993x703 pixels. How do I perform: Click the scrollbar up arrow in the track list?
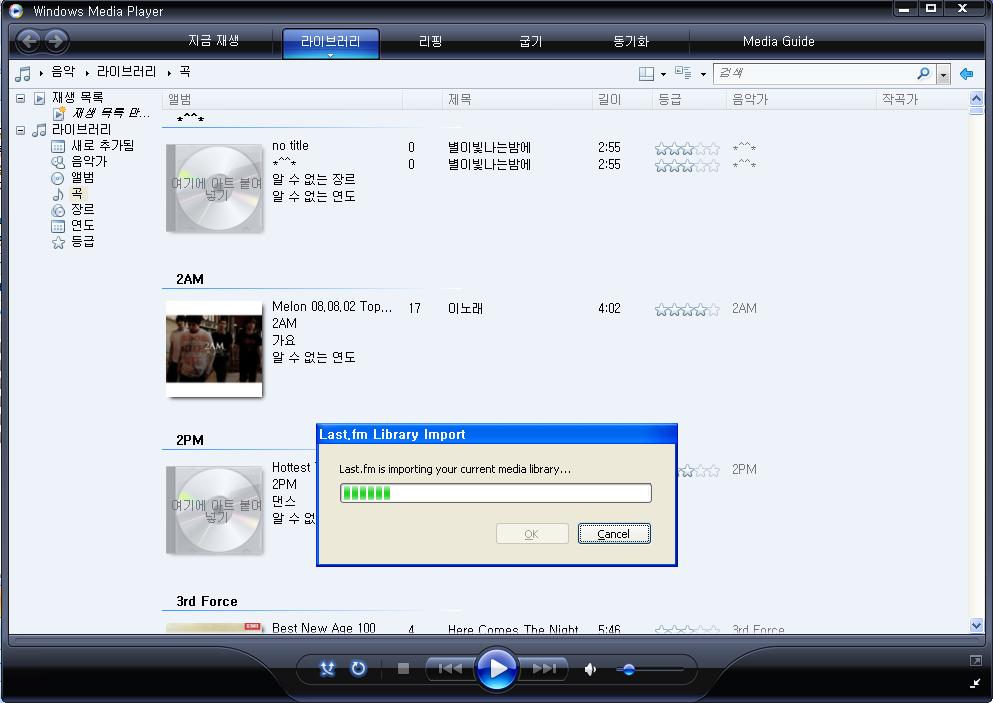(x=976, y=98)
